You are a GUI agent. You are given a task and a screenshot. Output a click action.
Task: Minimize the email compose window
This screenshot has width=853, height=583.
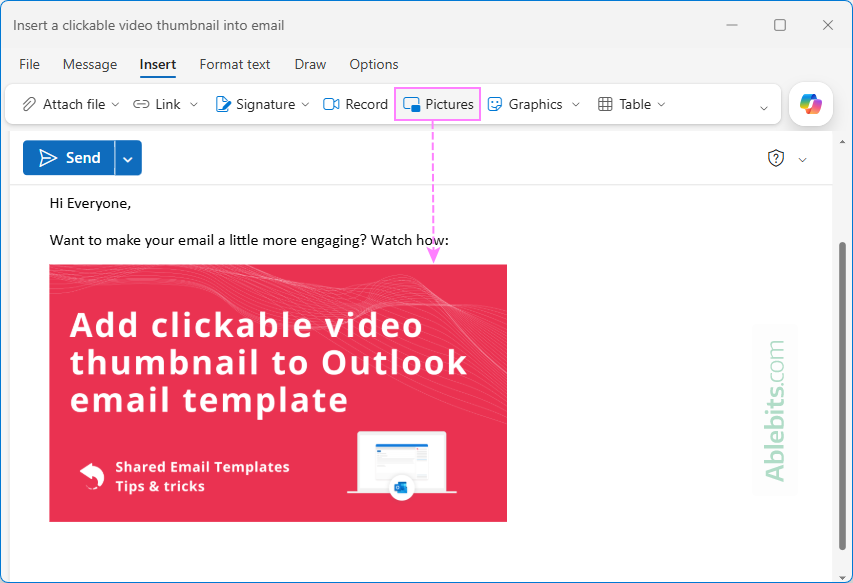(x=732, y=25)
